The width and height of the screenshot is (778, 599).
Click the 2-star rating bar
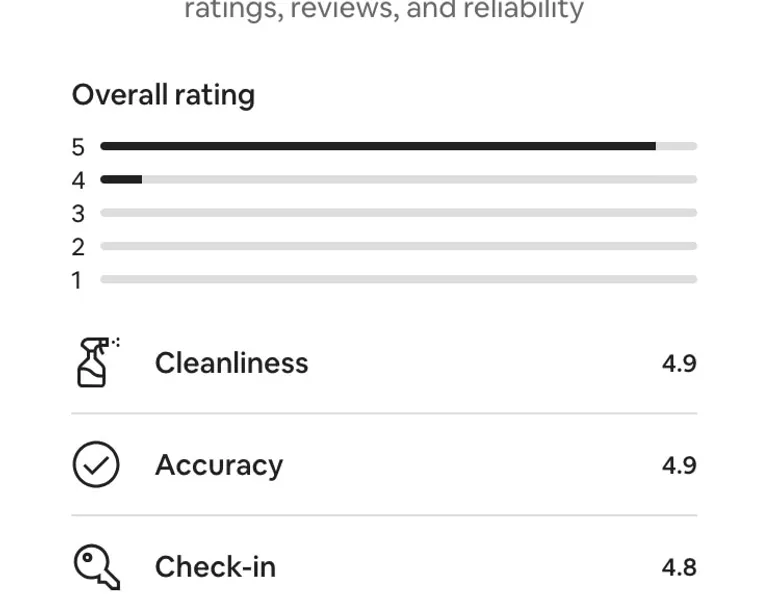point(398,246)
